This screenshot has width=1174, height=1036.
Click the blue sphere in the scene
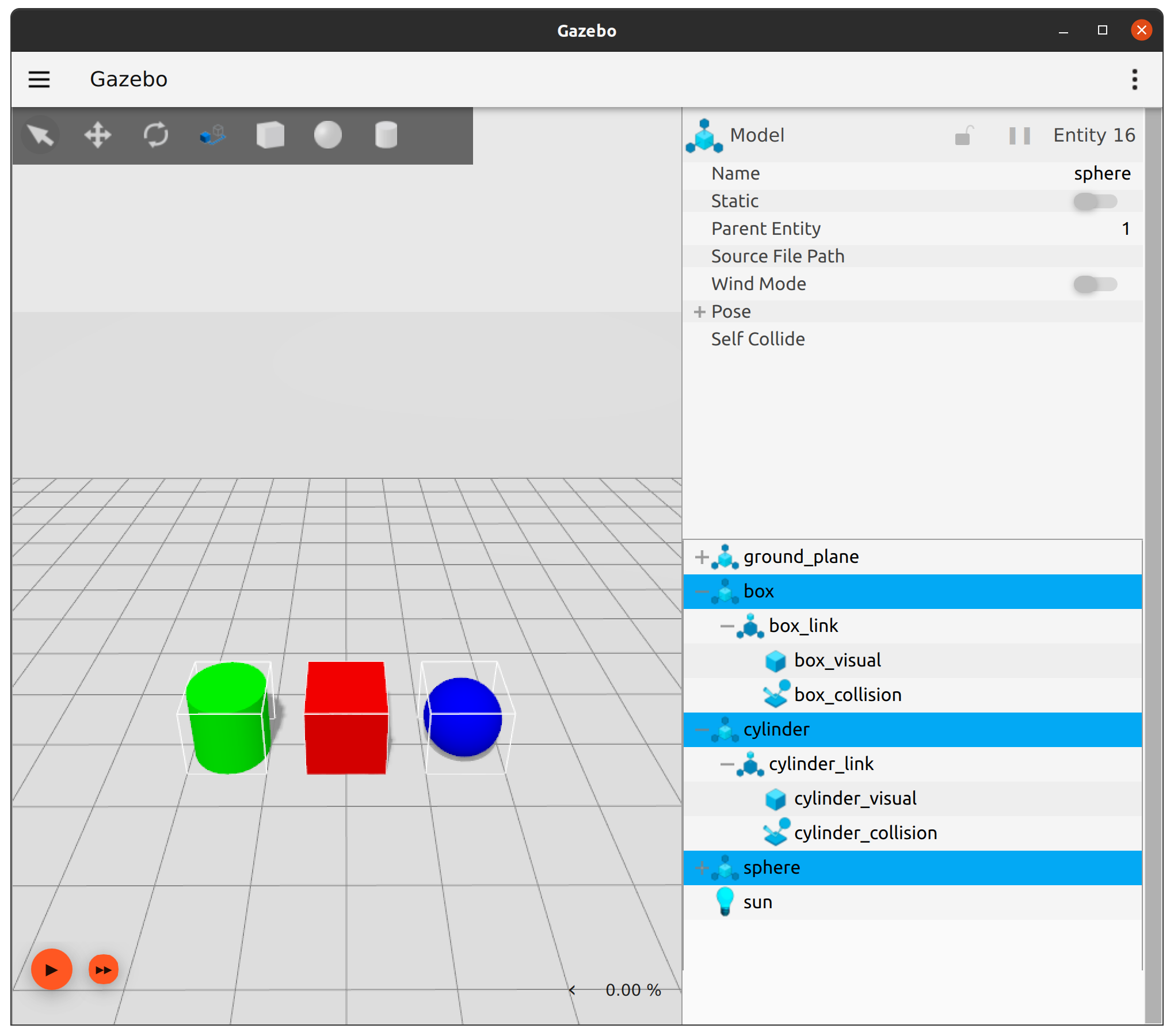(463, 717)
